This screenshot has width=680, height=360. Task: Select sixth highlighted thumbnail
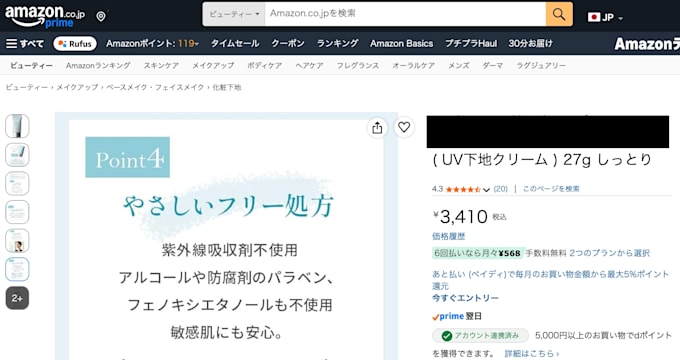tap(17, 269)
